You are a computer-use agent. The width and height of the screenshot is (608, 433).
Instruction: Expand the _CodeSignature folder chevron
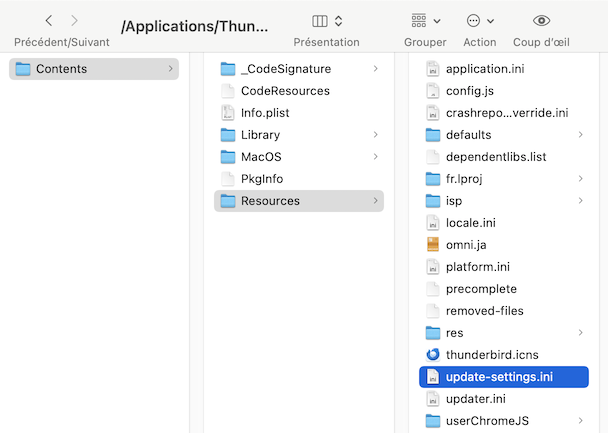point(375,69)
